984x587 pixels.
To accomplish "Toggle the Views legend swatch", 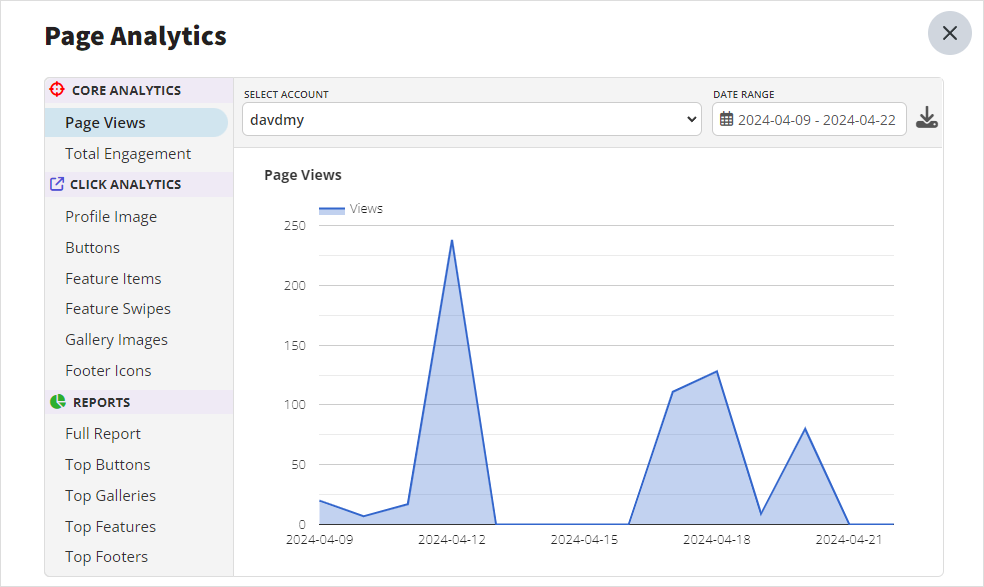I will click(331, 210).
